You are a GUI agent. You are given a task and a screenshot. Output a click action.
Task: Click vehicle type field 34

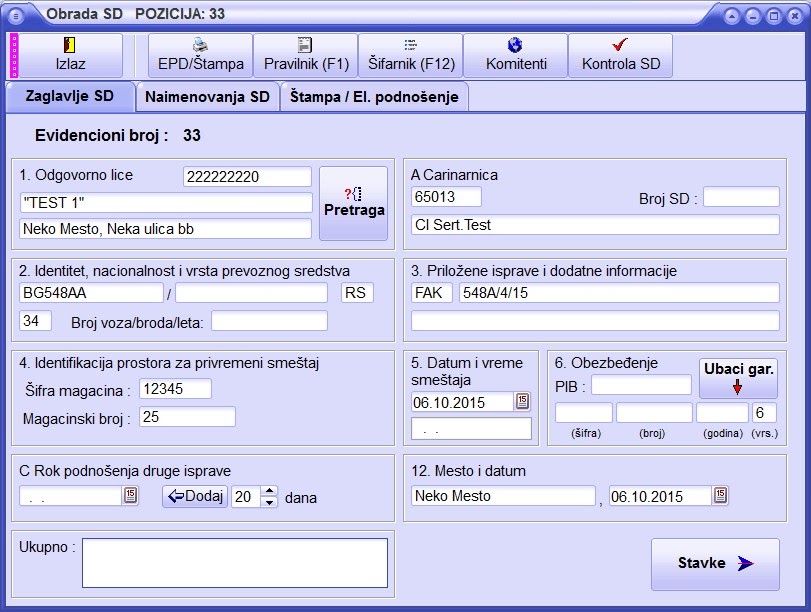(x=35, y=321)
